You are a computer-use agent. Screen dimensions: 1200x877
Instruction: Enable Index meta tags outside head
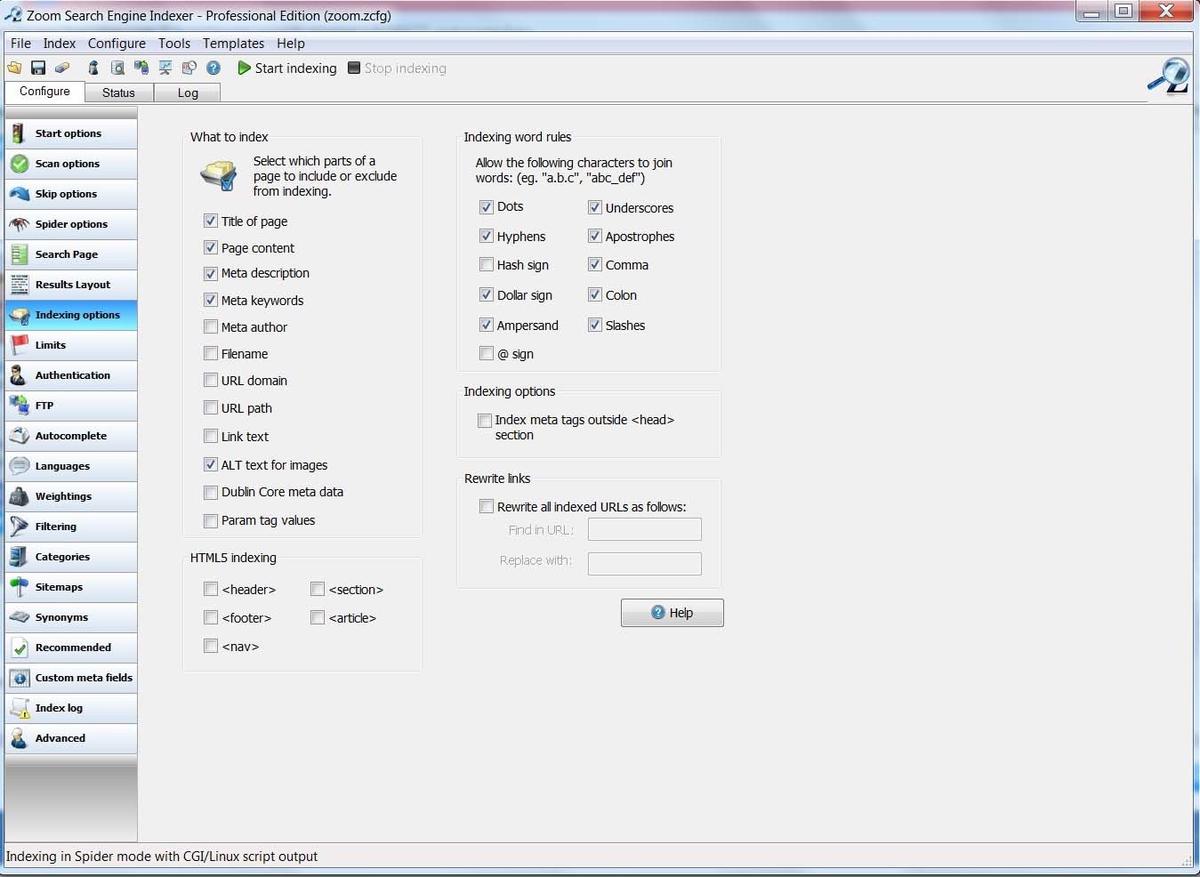485,421
